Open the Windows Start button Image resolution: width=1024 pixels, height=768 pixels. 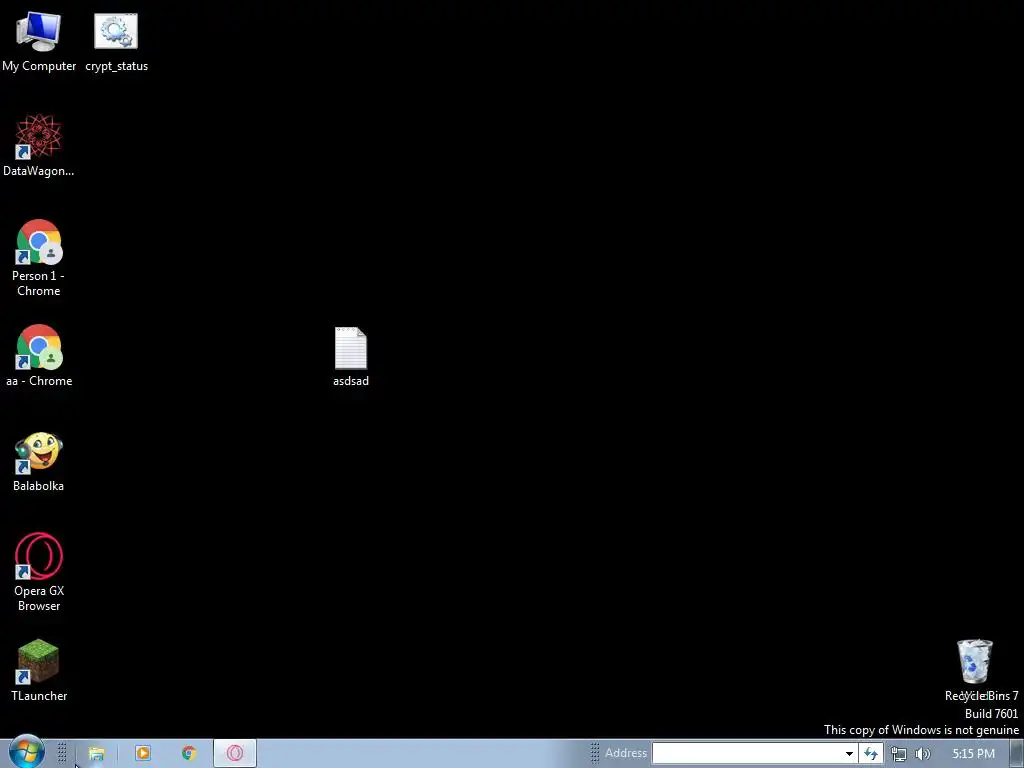25,752
